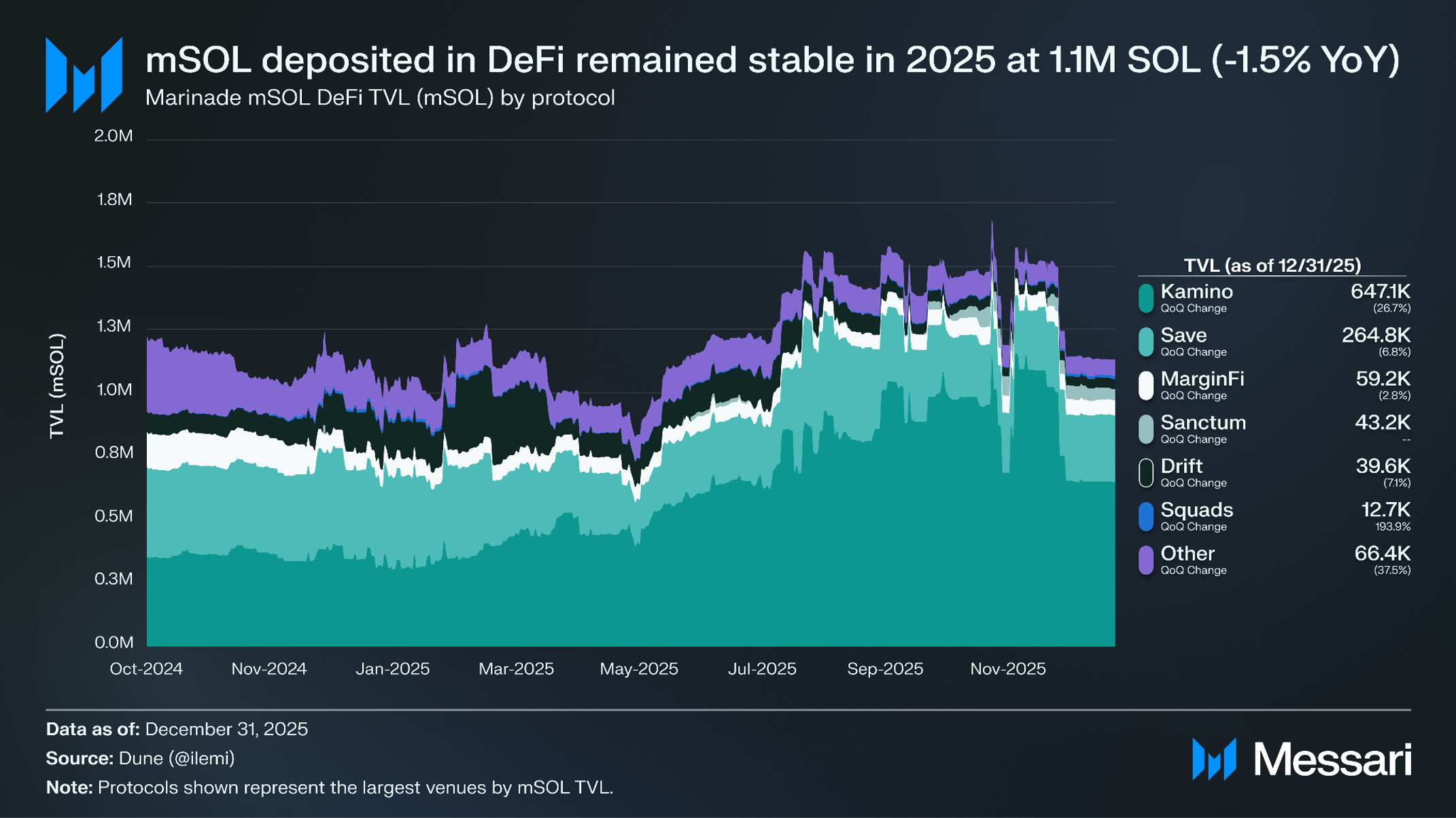Click the Messari logo icon at bottom right
The height and width of the screenshot is (818, 1456).
coord(1214,759)
